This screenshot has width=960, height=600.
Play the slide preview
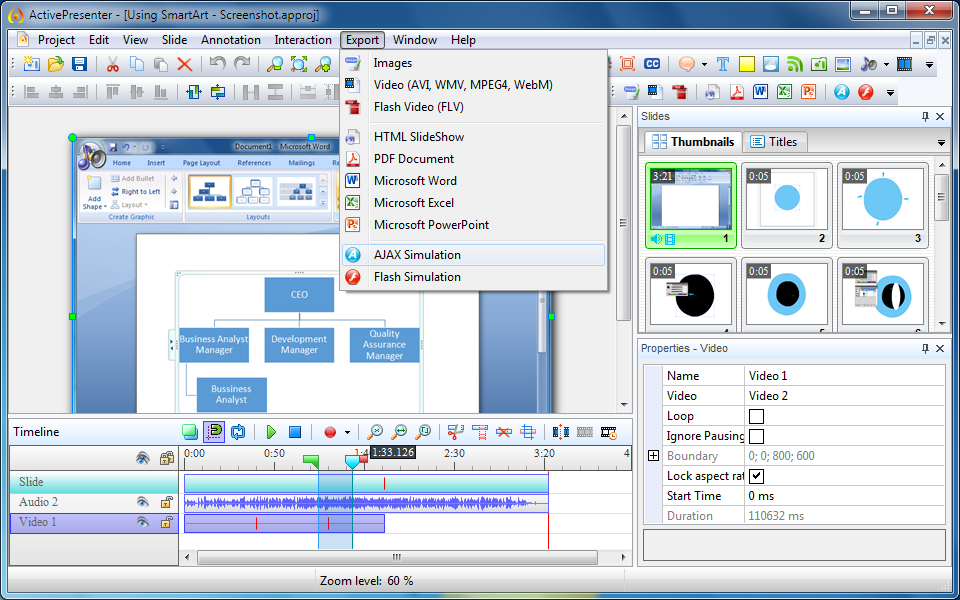coord(271,432)
